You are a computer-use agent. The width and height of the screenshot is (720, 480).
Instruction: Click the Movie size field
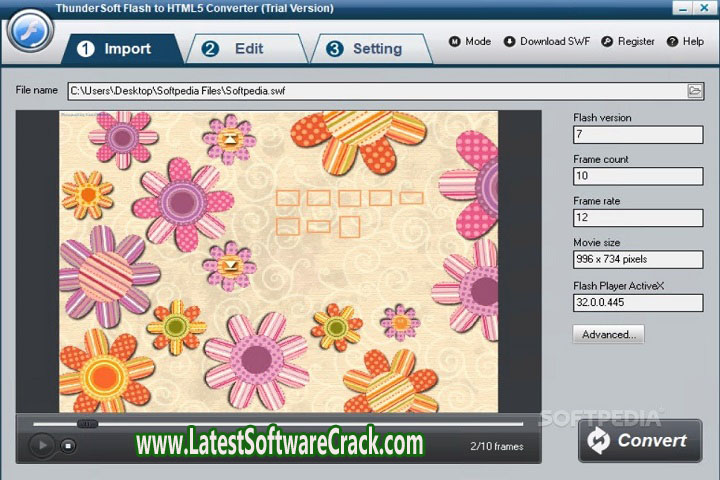click(638, 259)
